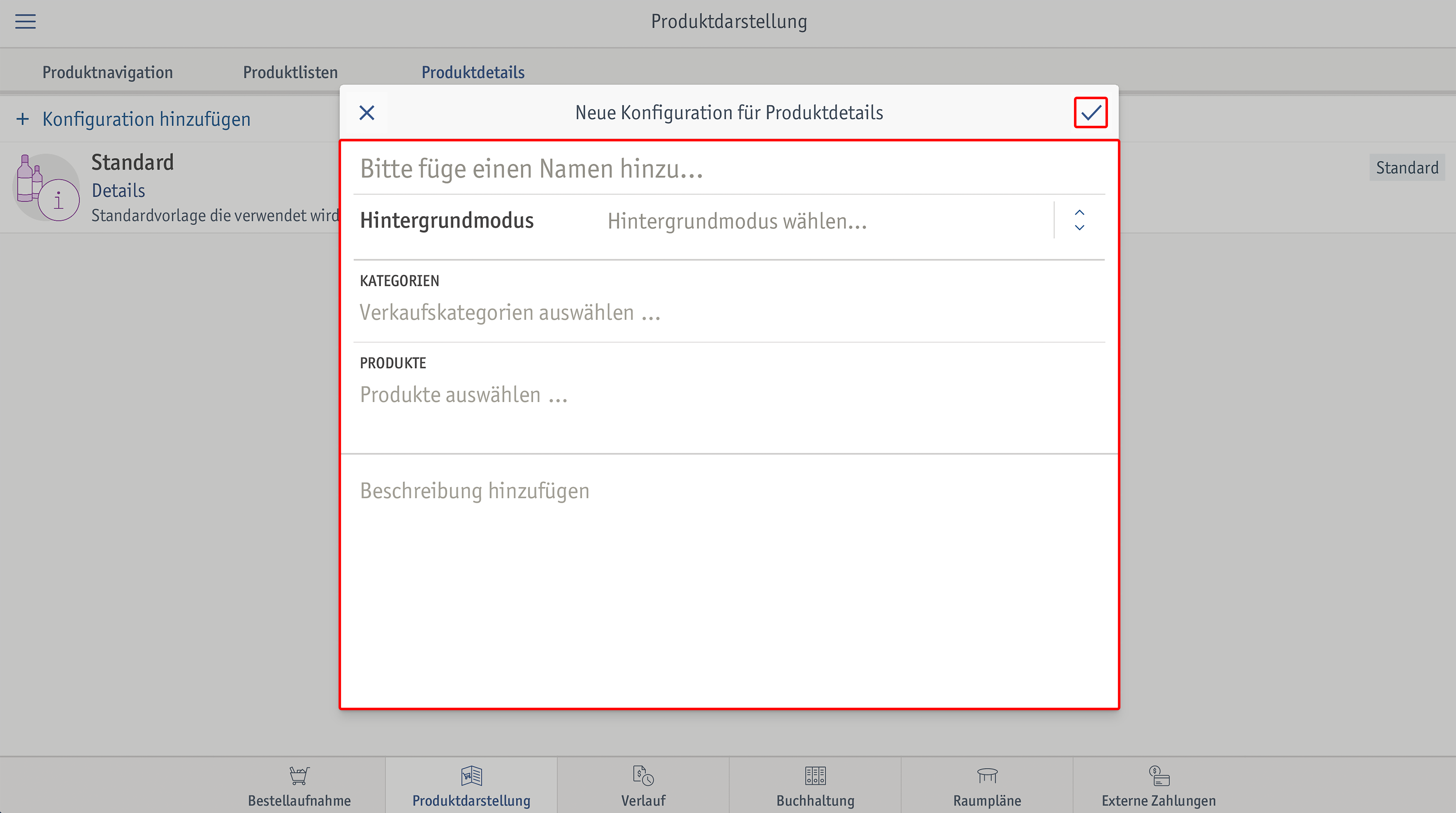The height and width of the screenshot is (813, 1456).
Task: Switch to the Produktlisten tab
Action: coord(291,72)
